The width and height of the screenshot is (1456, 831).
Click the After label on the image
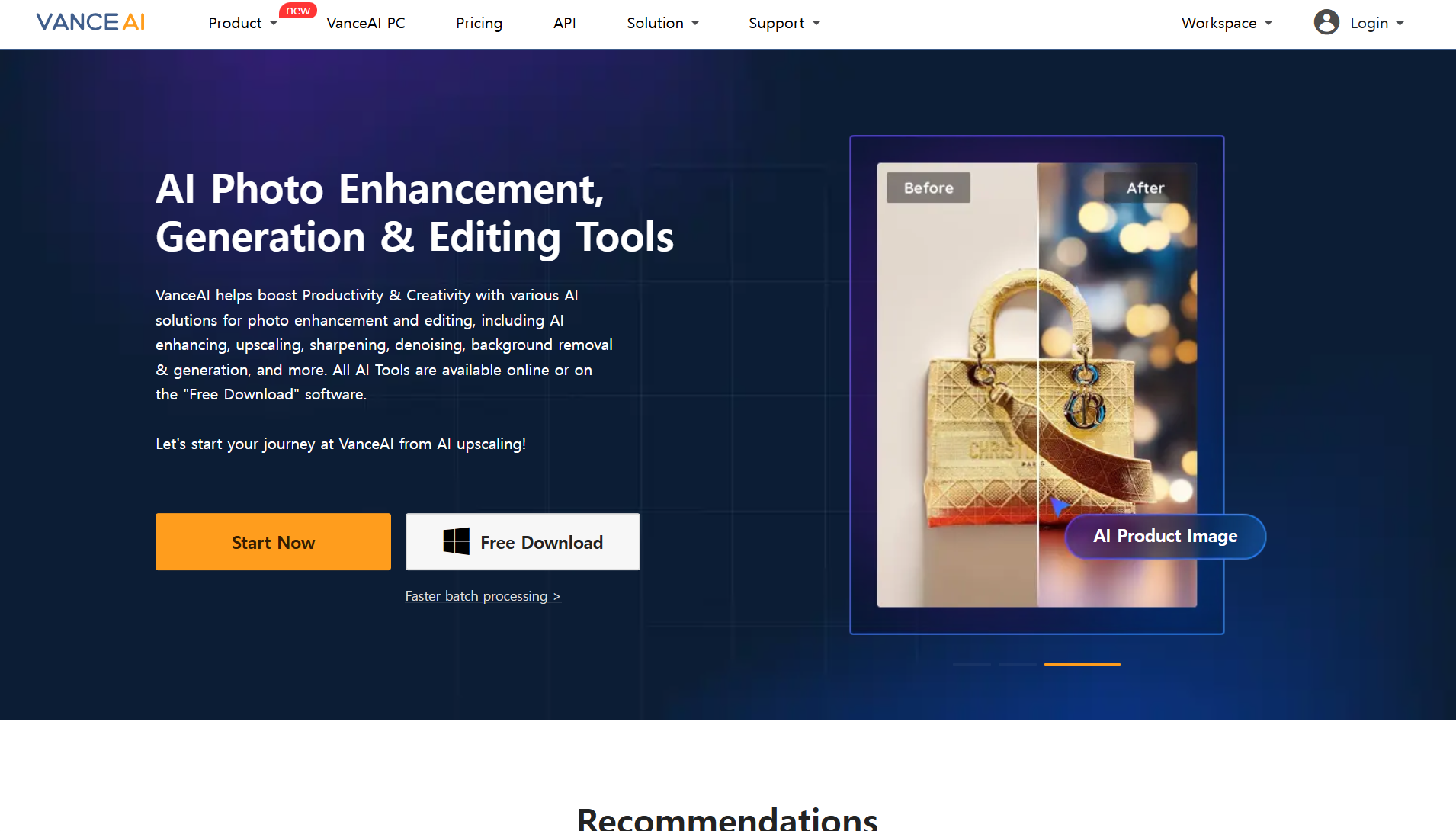(x=1146, y=188)
